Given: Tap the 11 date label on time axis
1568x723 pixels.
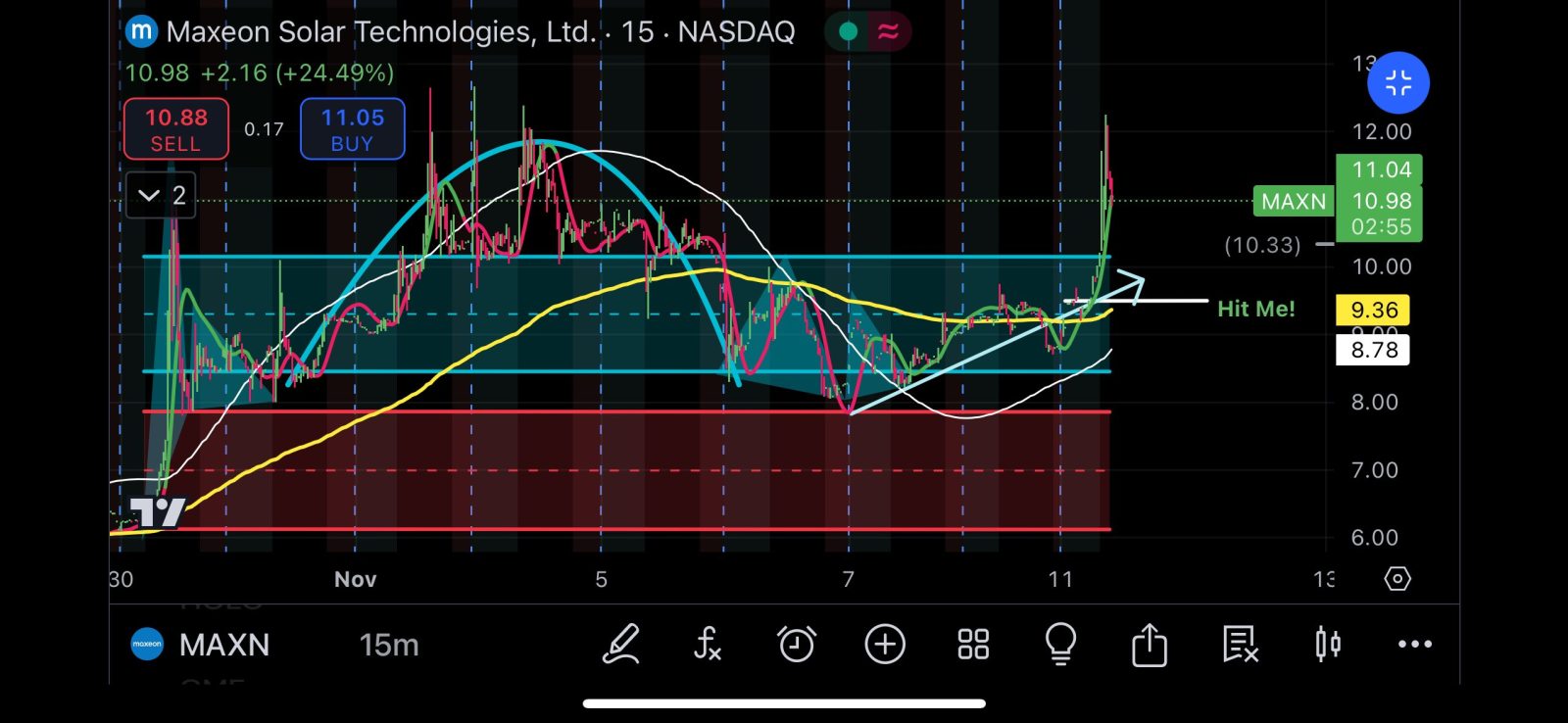Looking at the screenshot, I should point(1060,580).
